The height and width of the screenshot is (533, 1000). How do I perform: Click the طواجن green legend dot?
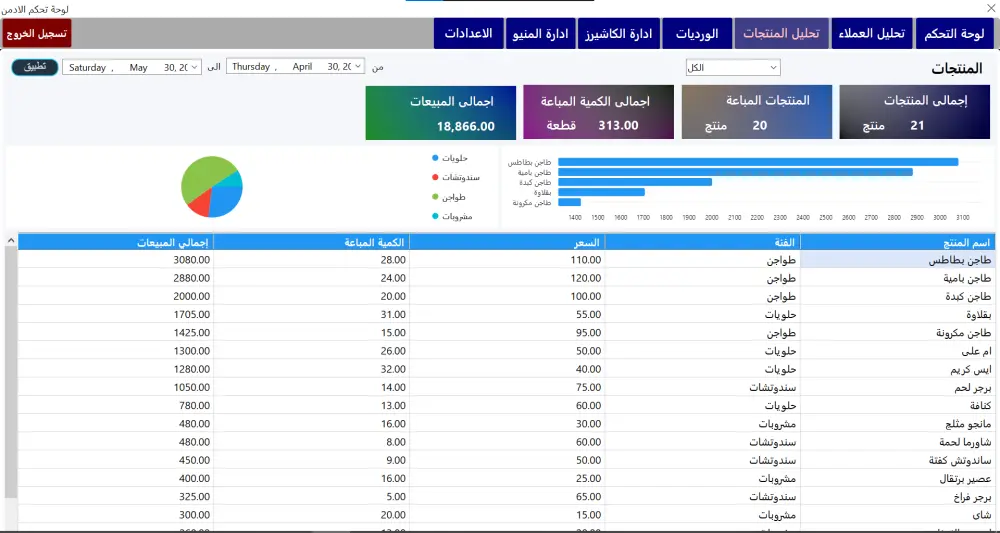pyautogui.click(x=435, y=197)
